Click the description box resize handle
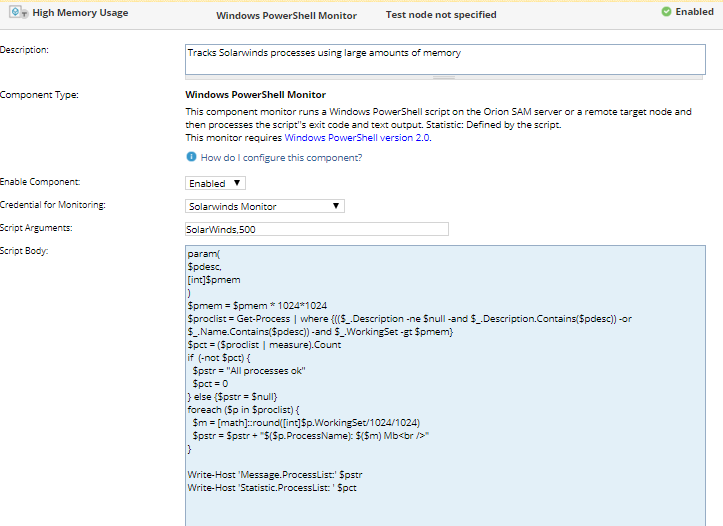723x526 pixels. click(444, 77)
